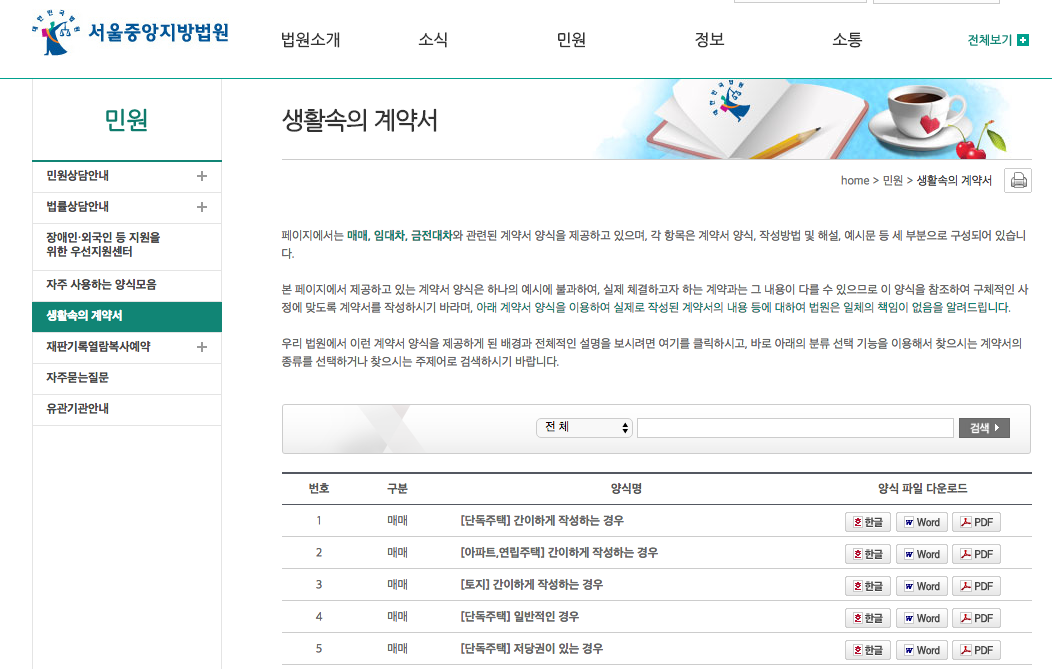
Task: Click the 서울중앙지방법원 logo
Action: click(x=130, y=33)
